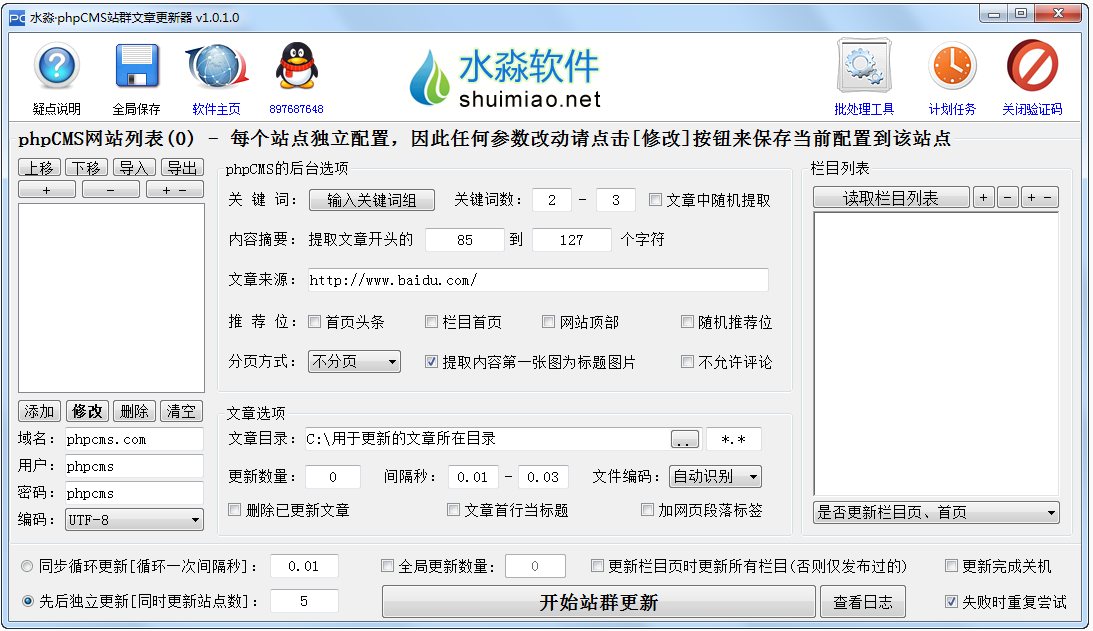Click the 导入 button

134,168
